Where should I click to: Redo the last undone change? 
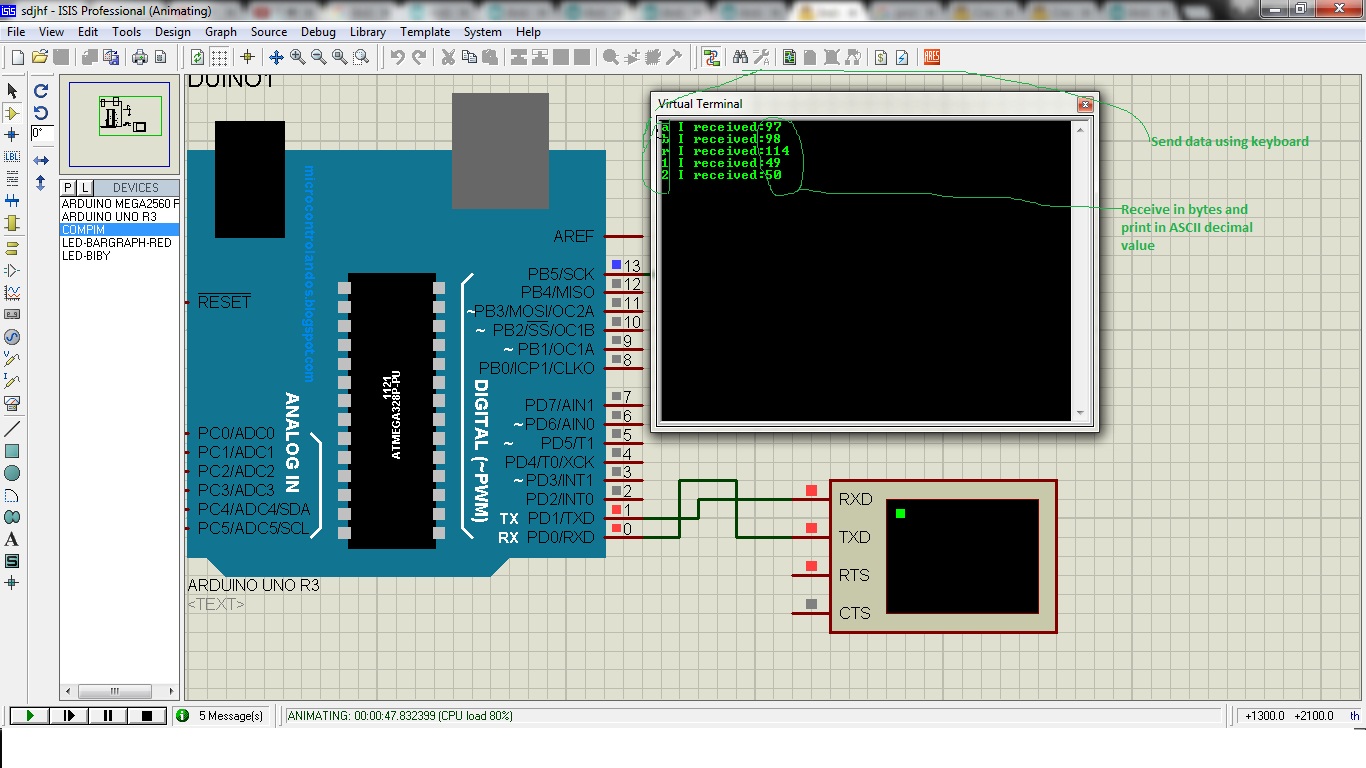[418, 57]
